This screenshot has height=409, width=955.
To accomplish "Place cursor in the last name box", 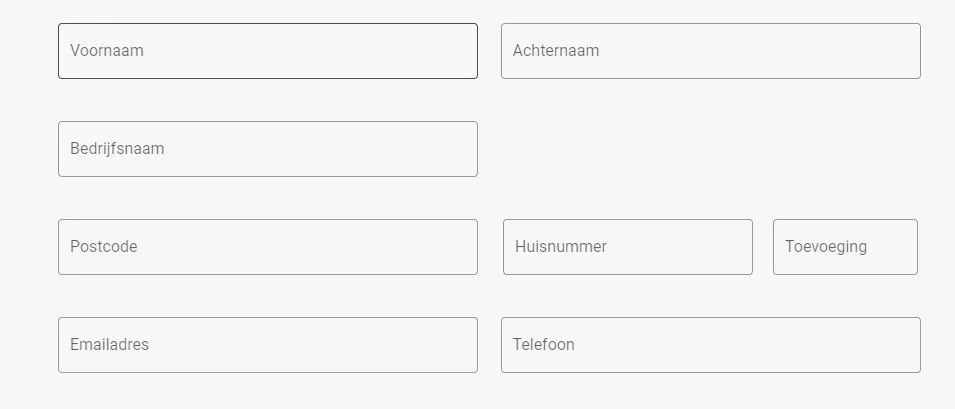I will coord(710,51).
